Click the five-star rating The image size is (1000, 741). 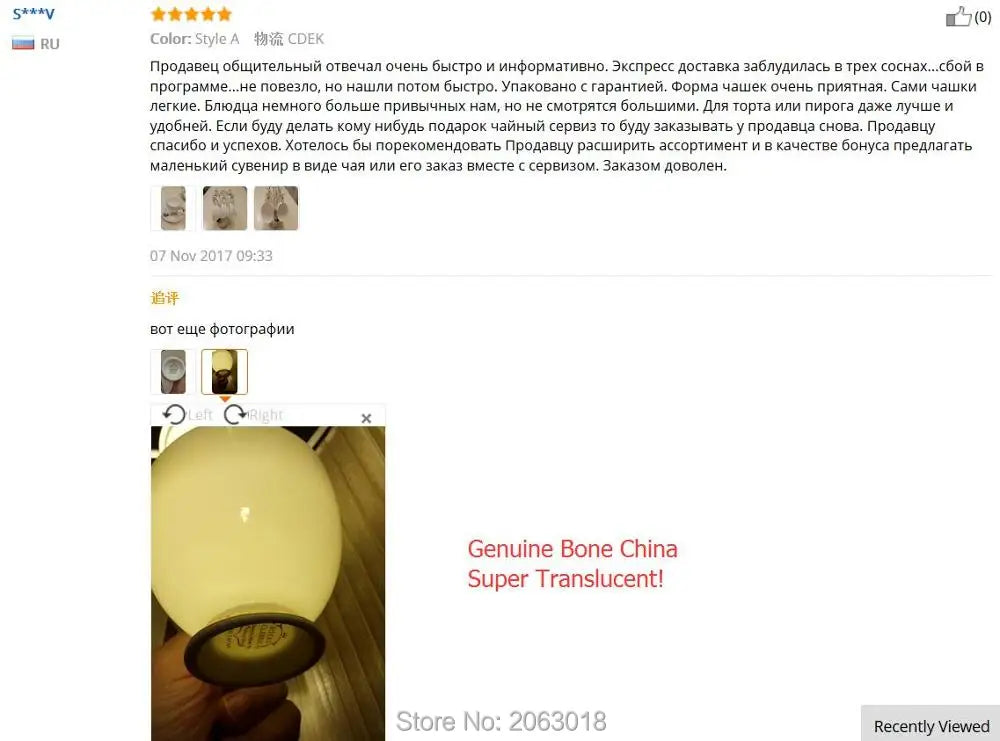pyautogui.click(x=191, y=14)
